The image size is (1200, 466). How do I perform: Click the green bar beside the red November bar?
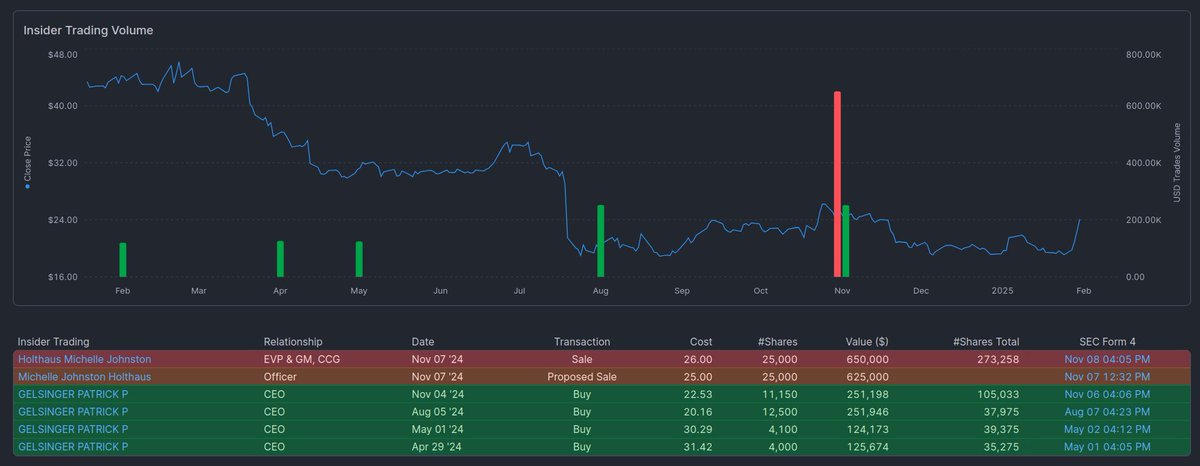point(846,241)
